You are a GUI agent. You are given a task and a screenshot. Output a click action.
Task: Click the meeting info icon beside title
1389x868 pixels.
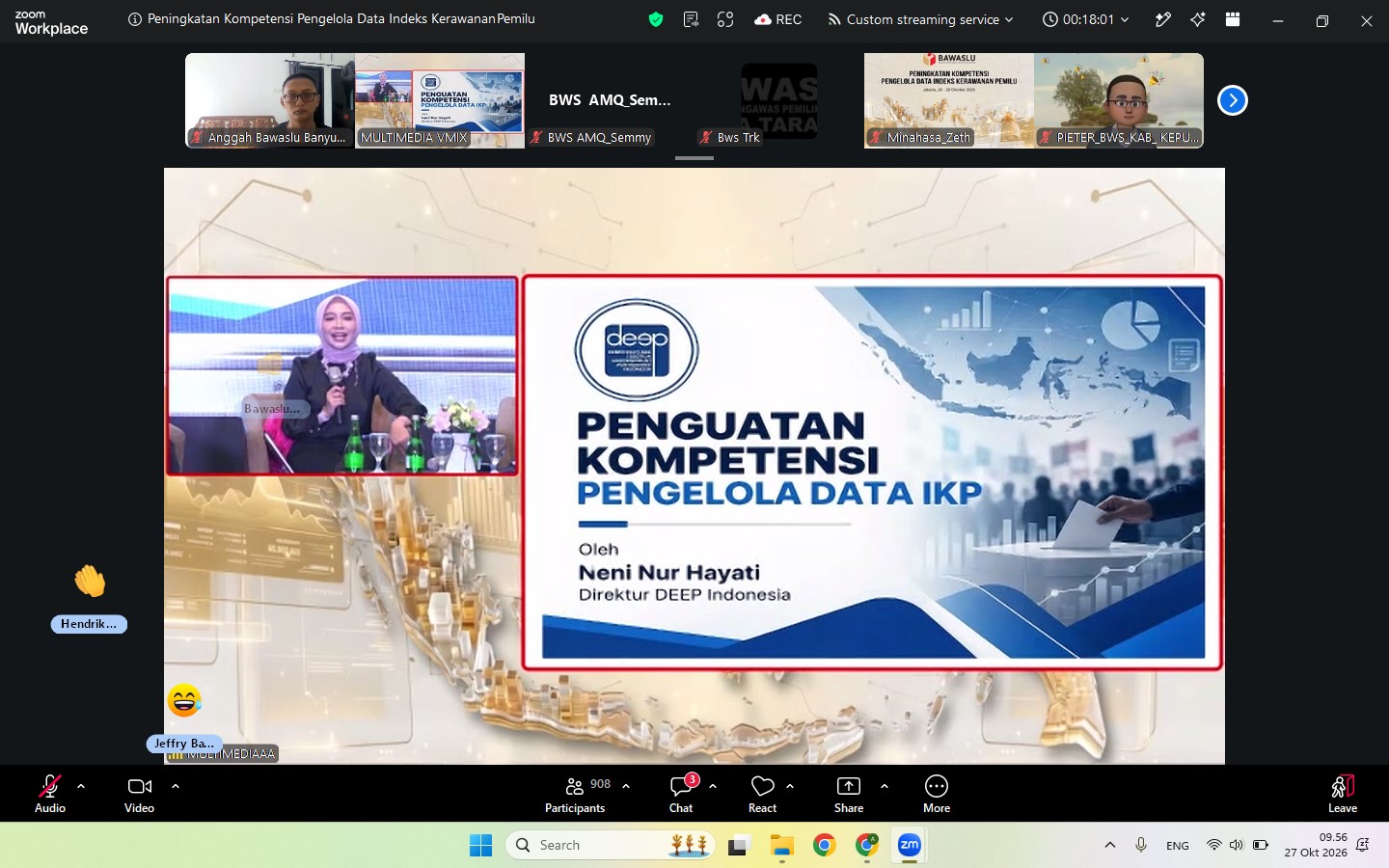tap(135, 19)
